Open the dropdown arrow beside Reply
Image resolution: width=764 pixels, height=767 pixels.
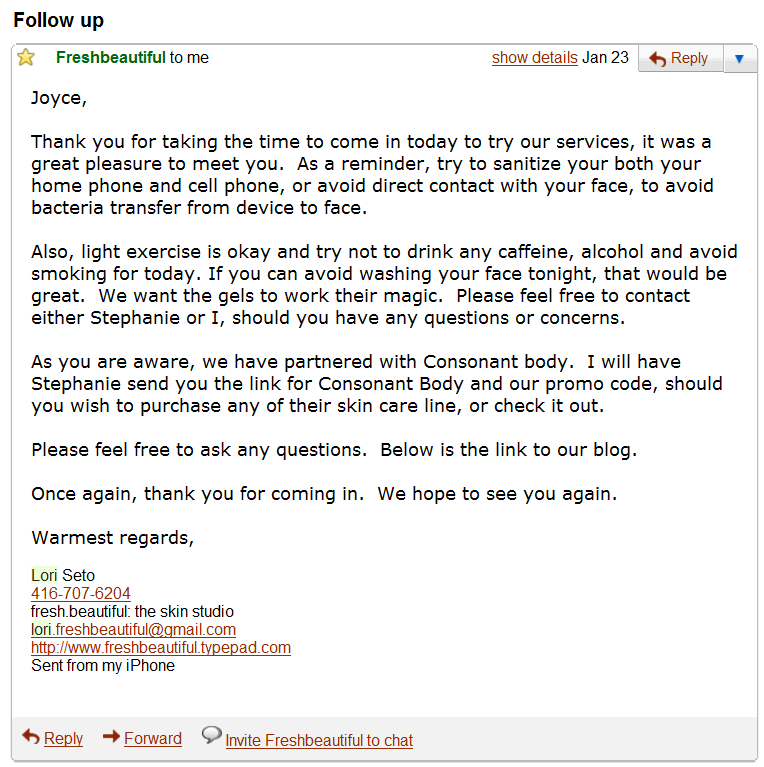pos(739,59)
